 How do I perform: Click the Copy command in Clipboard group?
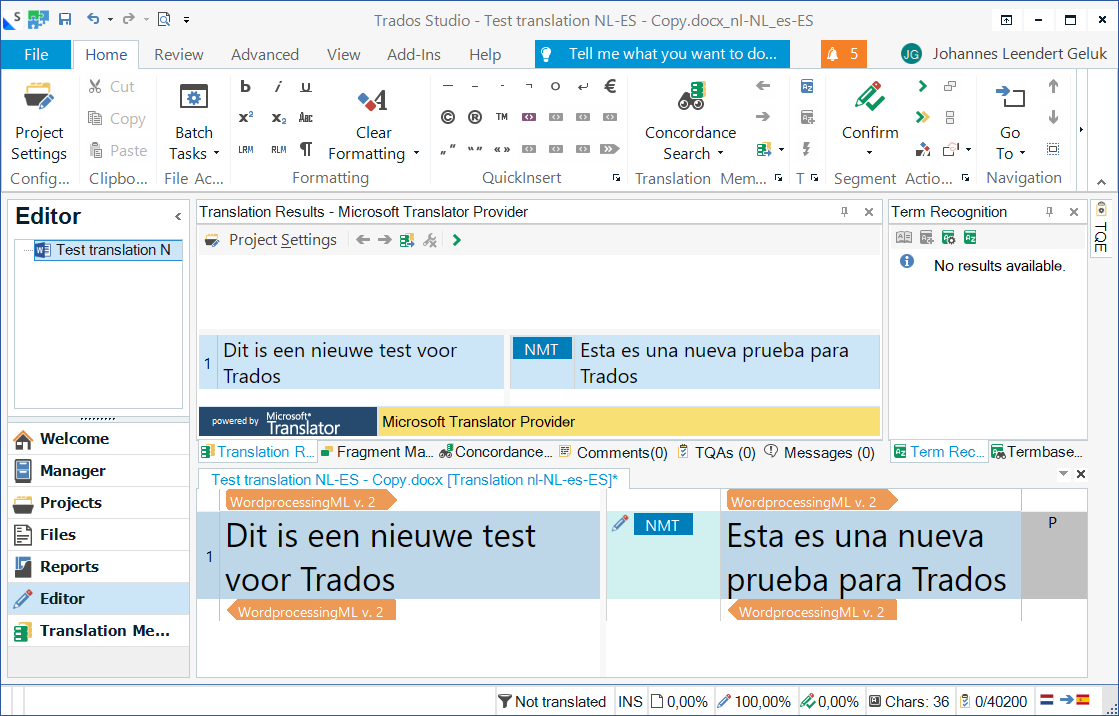tap(117, 119)
